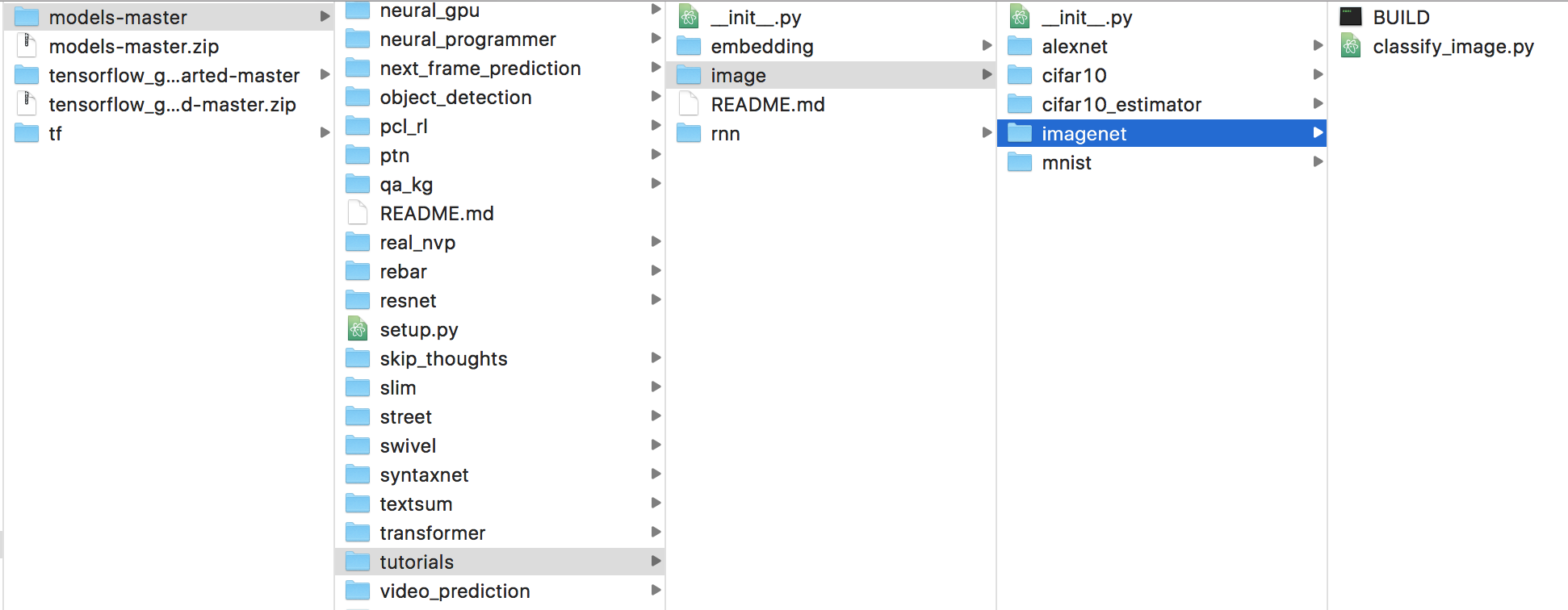Select the BUILD file name
Image resolution: width=1568 pixels, height=610 pixels.
click(x=1401, y=18)
